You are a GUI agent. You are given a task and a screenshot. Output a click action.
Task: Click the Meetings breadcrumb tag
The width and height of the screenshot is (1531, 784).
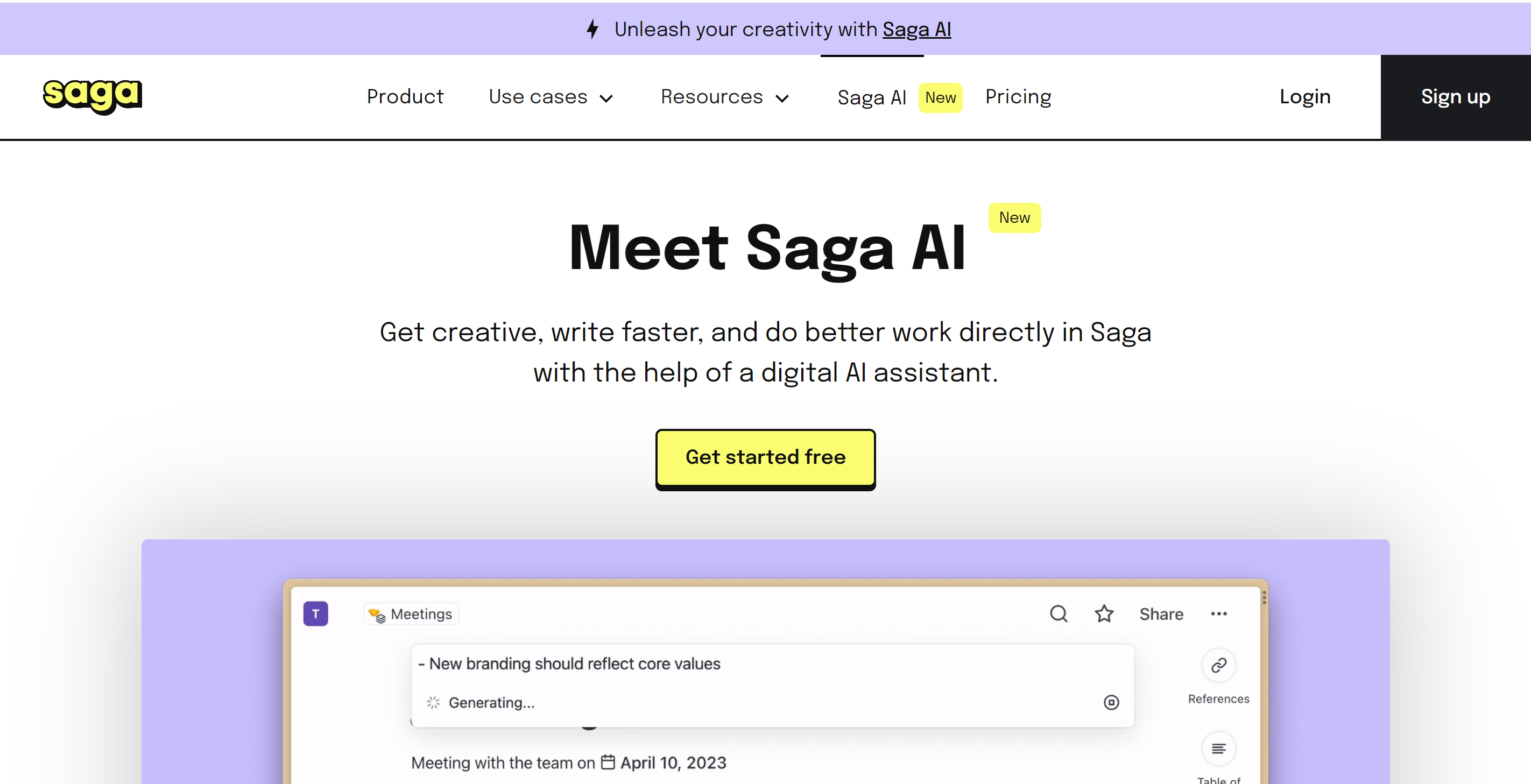(x=411, y=614)
